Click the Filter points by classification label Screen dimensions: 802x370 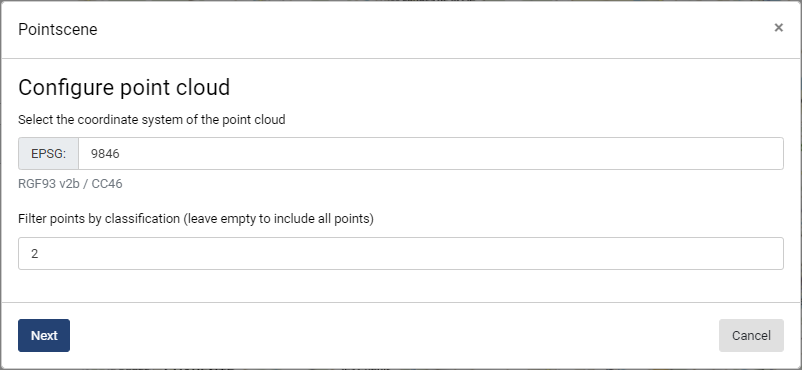196,219
